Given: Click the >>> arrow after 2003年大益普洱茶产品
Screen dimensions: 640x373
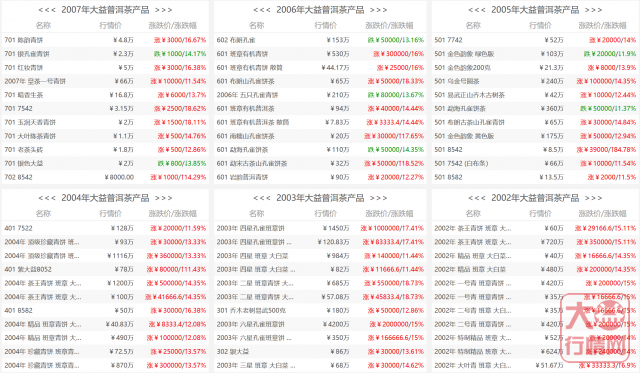Looking at the screenshot, I should pyautogui.click(x=379, y=198).
